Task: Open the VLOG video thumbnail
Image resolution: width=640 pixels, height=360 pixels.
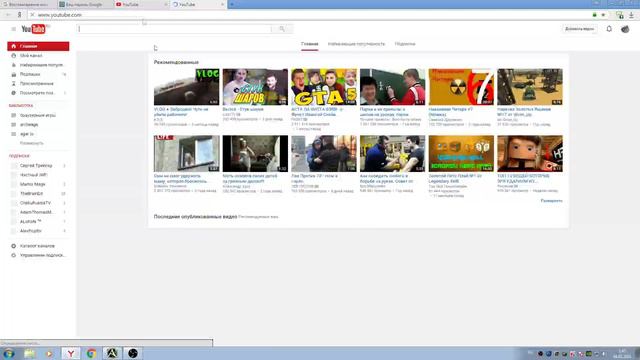Action: coord(187,87)
